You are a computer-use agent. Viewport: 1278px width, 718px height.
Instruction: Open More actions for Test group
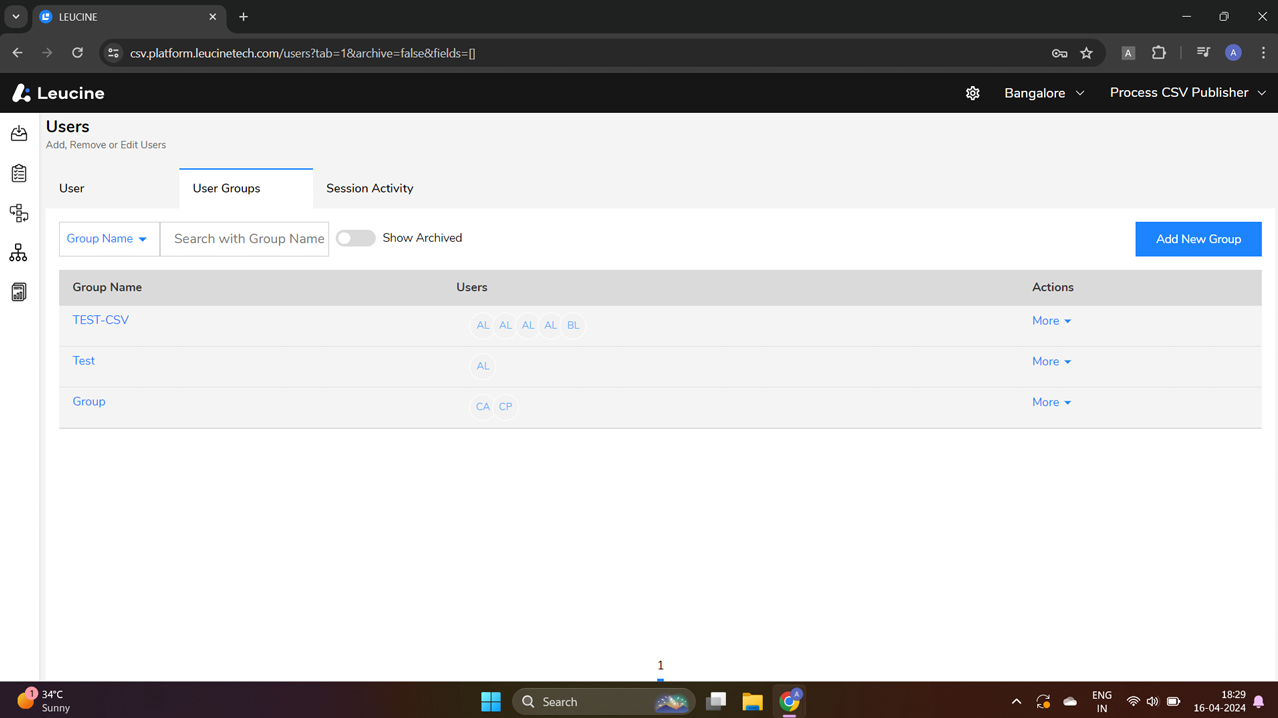click(x=1051, y=362)
